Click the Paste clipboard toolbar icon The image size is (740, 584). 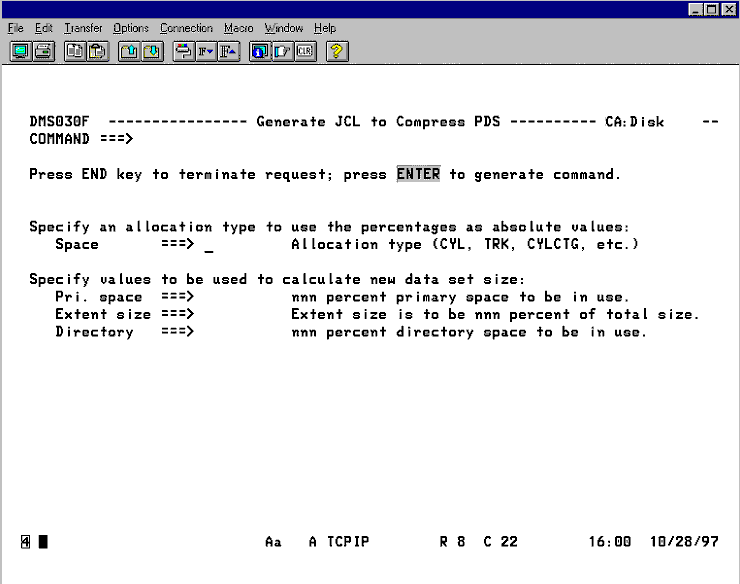pyautogui.click(x=98, y=51)
